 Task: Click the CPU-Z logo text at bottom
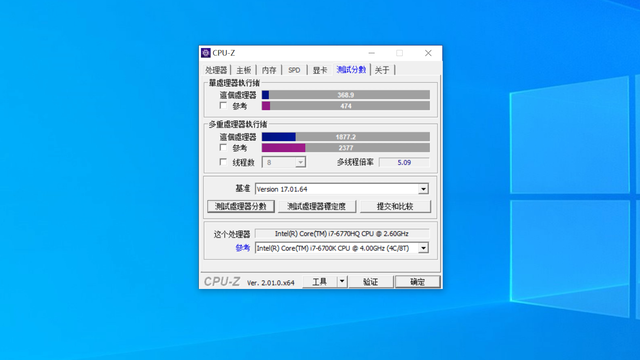[222, 282]
